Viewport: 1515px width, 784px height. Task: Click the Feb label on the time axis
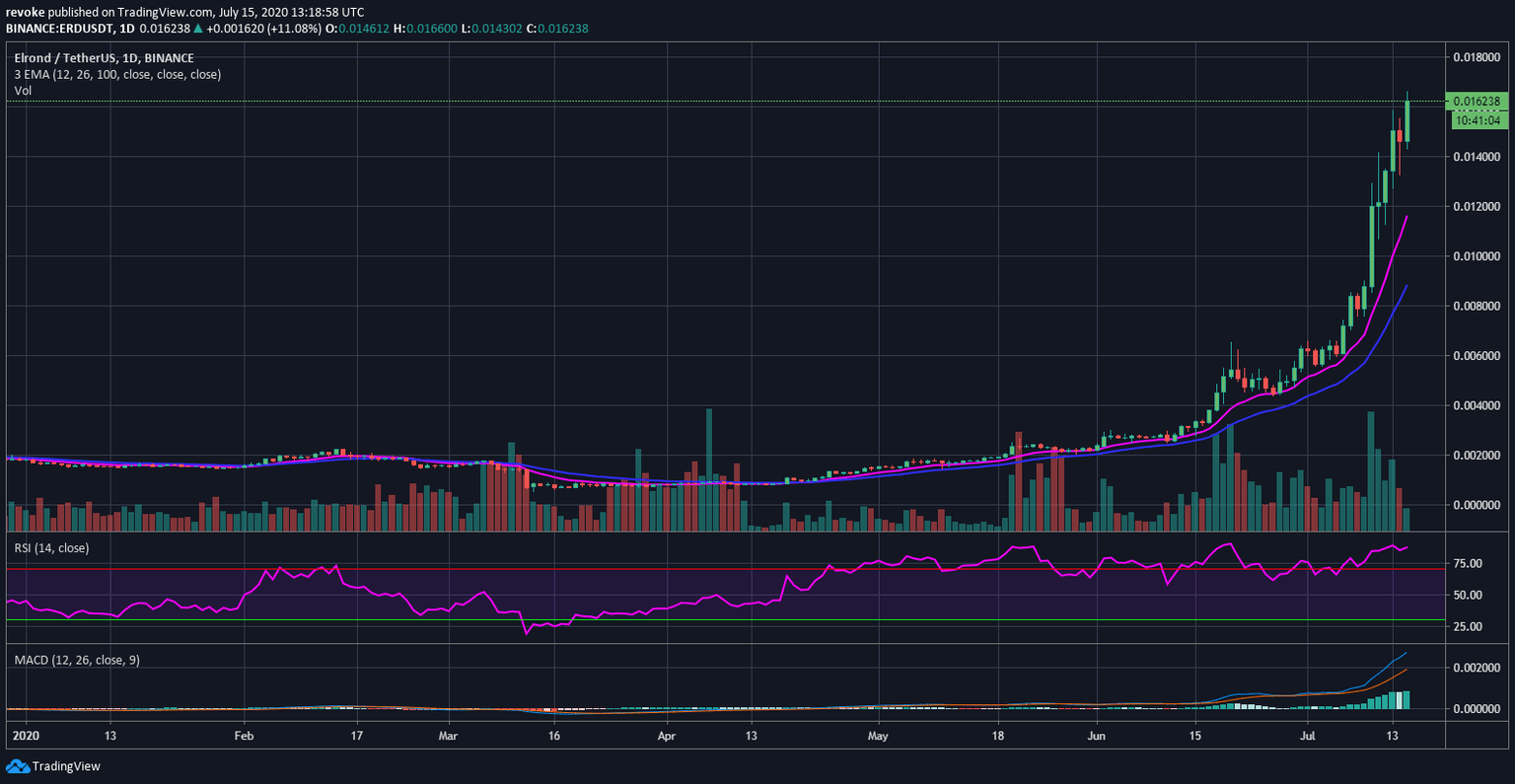pos(244,736)
